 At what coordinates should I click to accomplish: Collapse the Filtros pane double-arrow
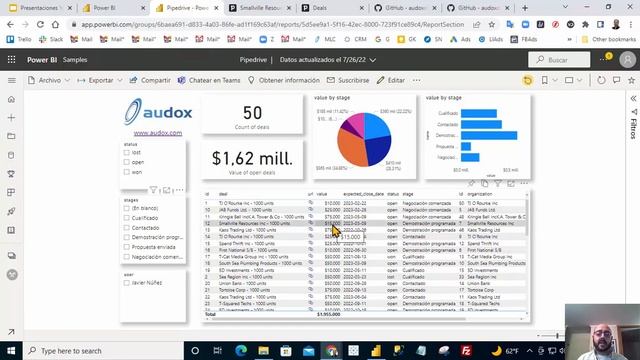tap(633, 98)
